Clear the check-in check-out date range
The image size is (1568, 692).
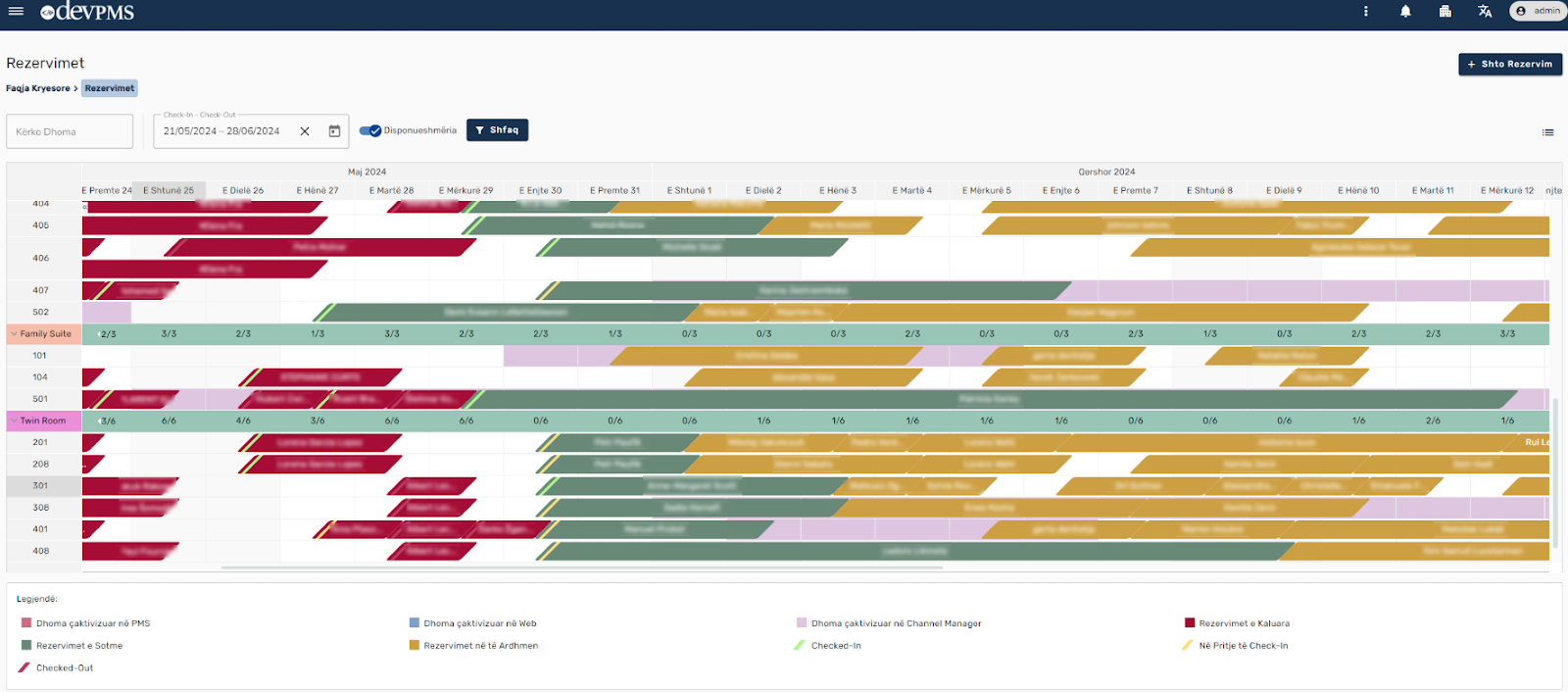coord(305,131)
